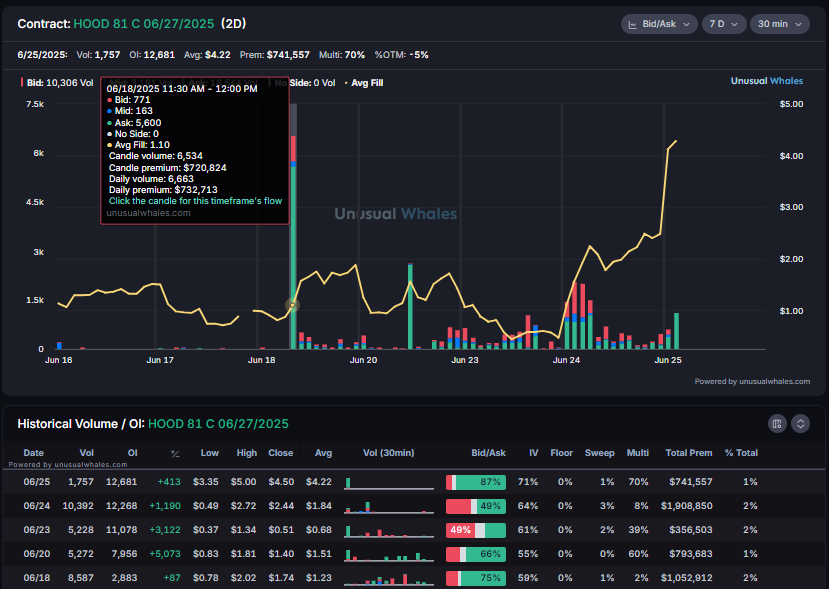The width and height of the screenshot is (829, 589).
Task: Click the 30min volume sparkline for 06/25
Action: tap(389, 483)
